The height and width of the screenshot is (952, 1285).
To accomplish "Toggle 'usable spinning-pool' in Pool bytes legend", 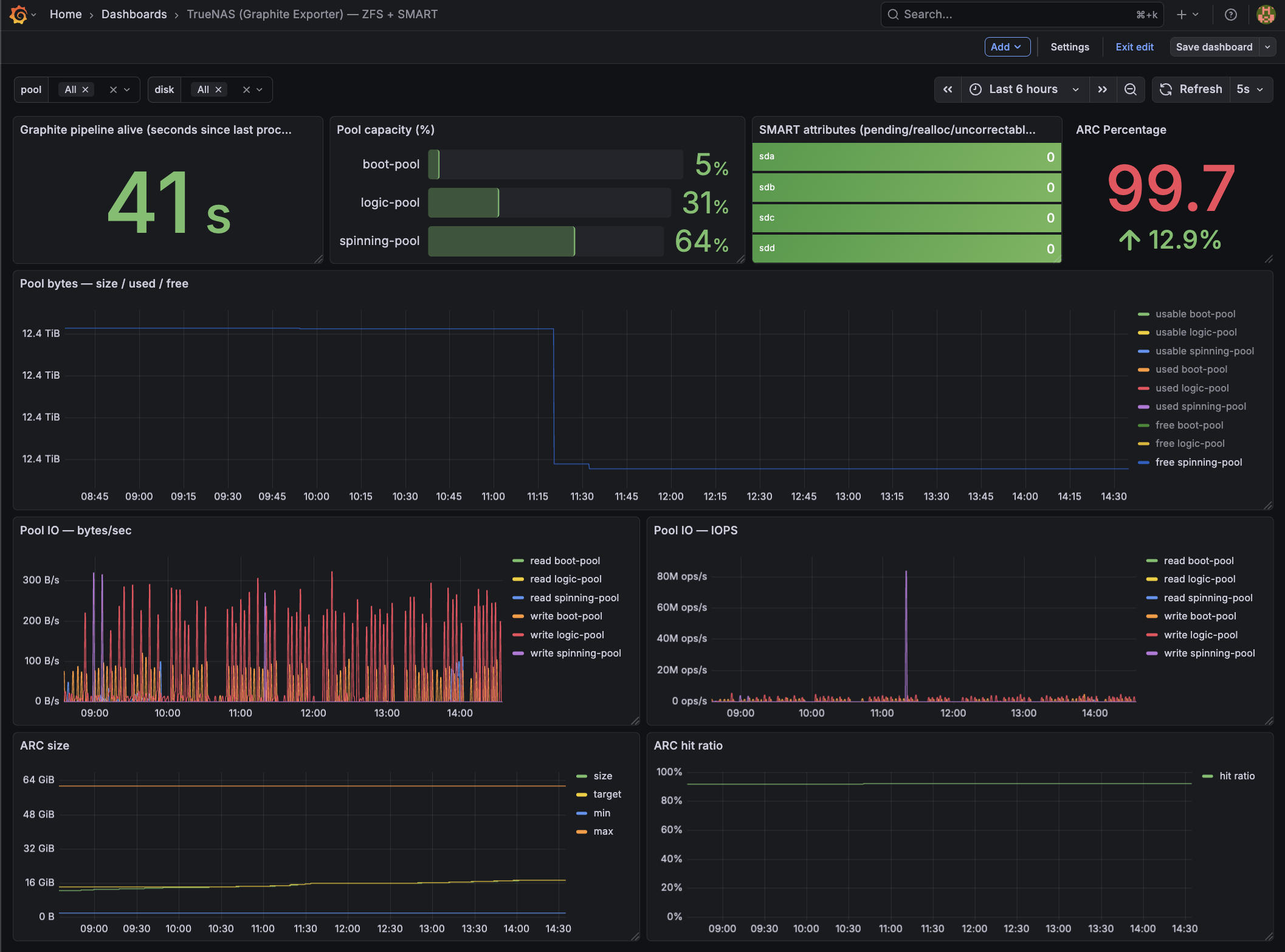I will coord(1204,351).
